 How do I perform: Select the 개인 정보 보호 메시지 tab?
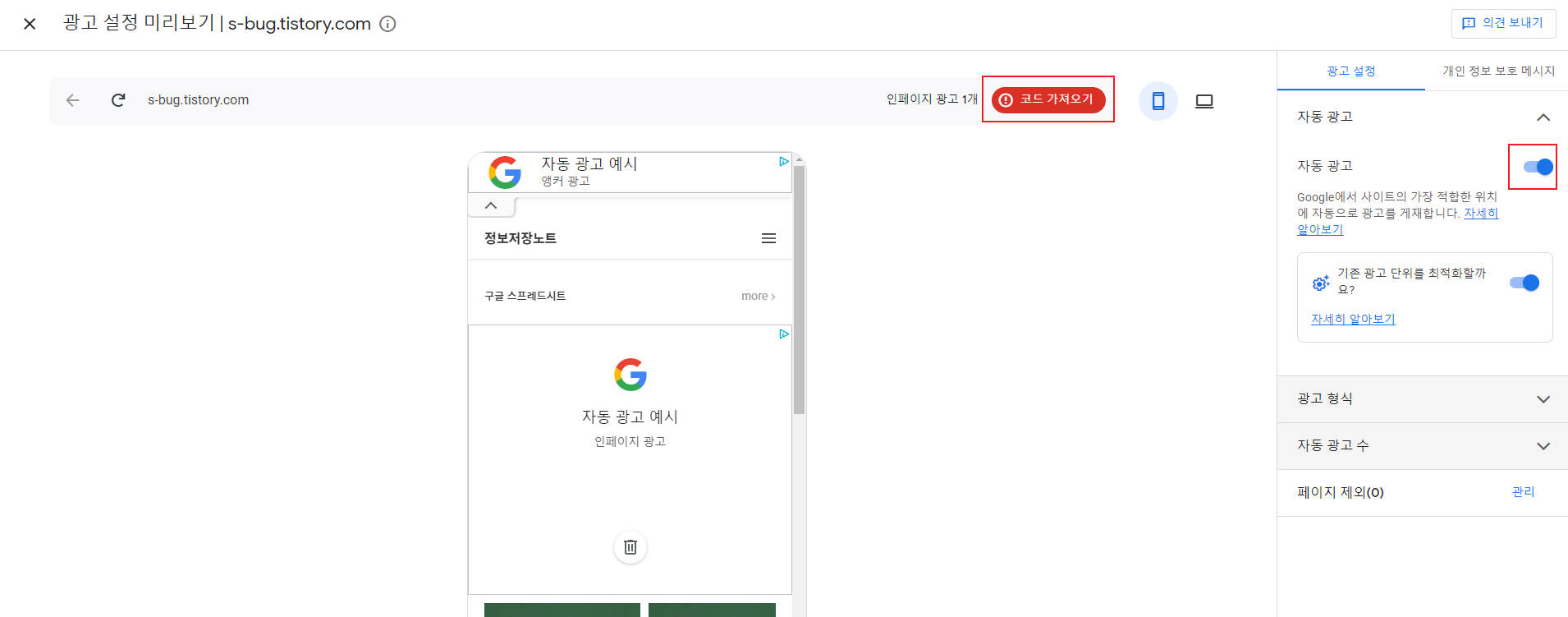coord(1498,71)
